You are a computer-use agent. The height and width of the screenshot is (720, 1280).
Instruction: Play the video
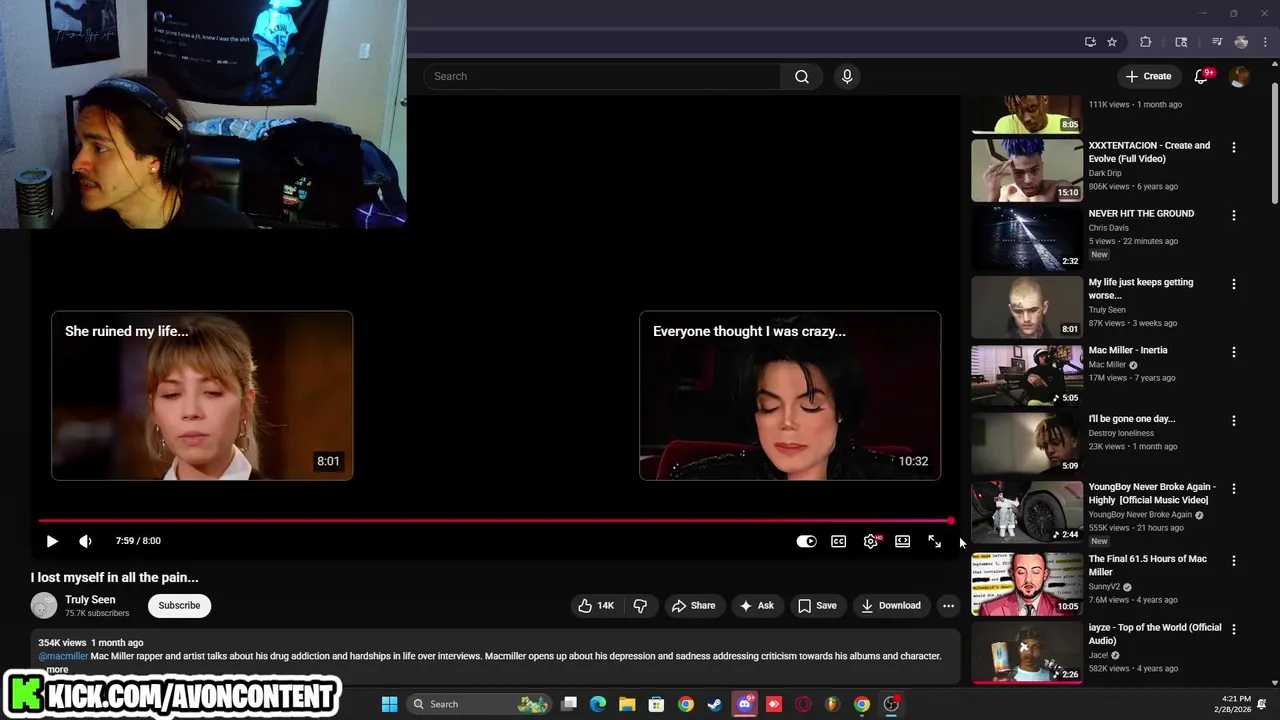point(52,541)
